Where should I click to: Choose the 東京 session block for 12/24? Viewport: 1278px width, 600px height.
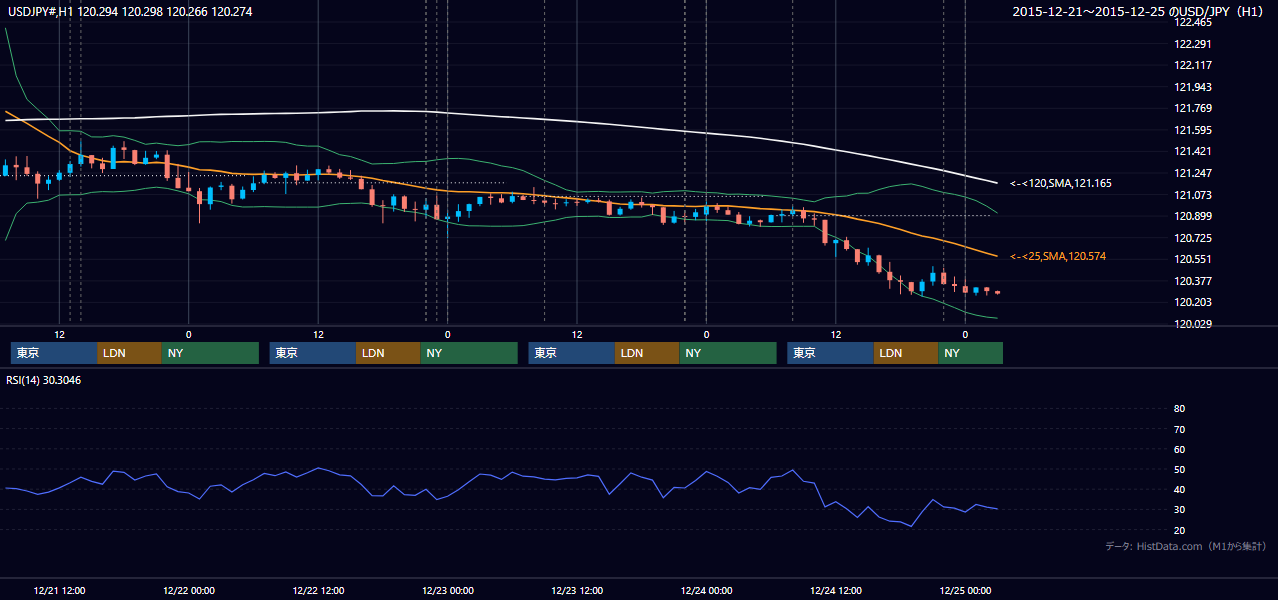[831, 353]
